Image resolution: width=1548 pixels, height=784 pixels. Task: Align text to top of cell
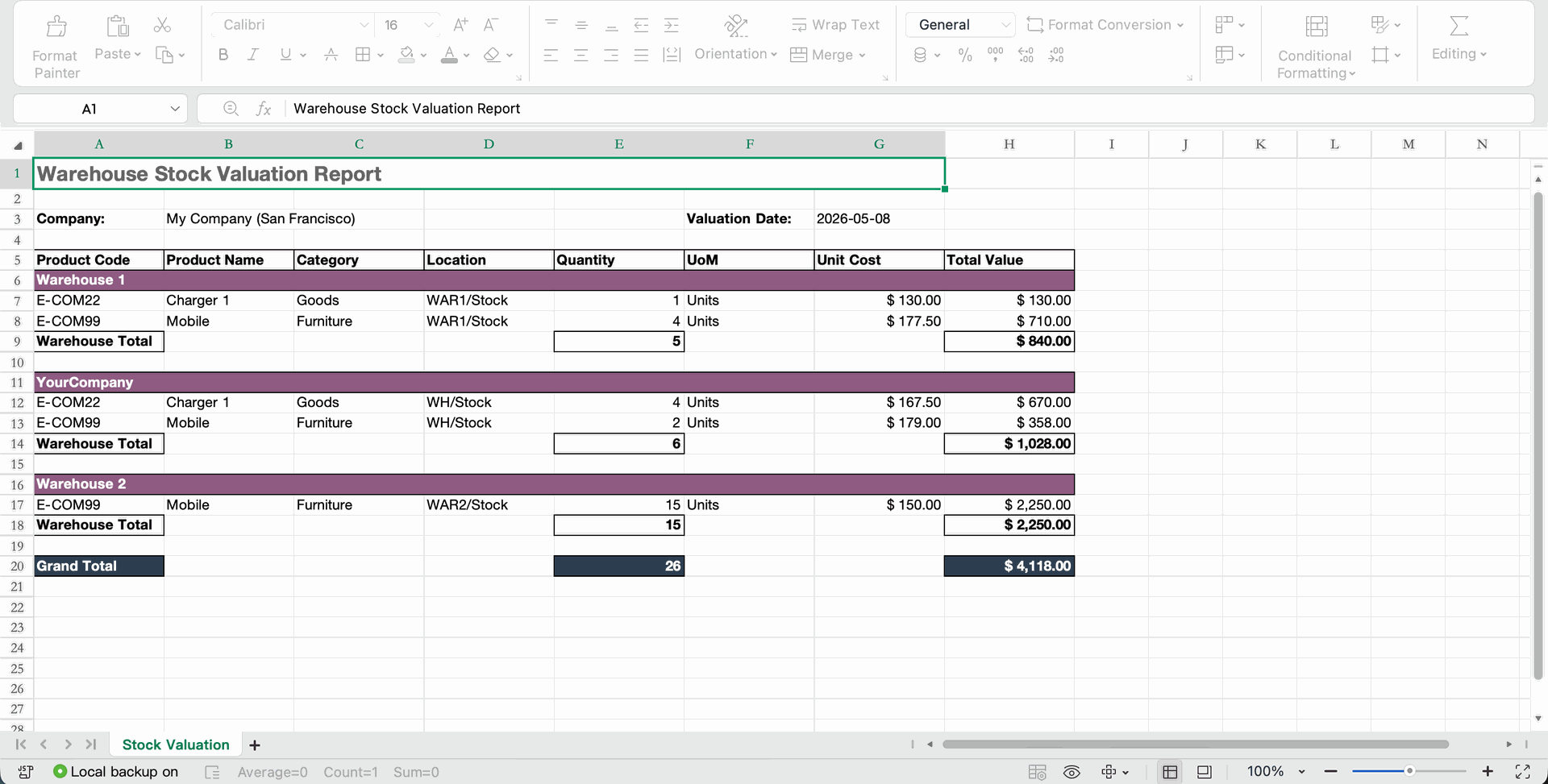coord(551,25)
